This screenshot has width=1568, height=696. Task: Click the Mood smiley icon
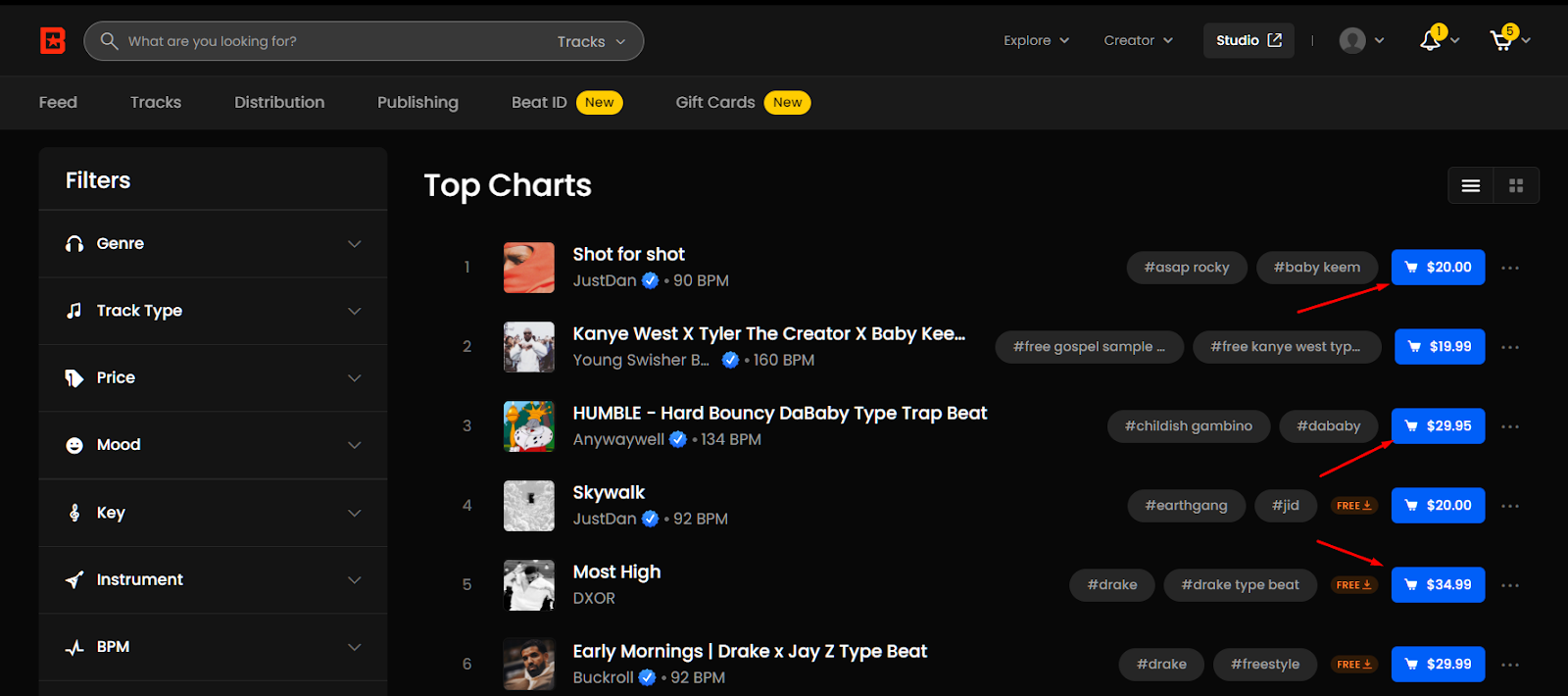tap(74, 445)
